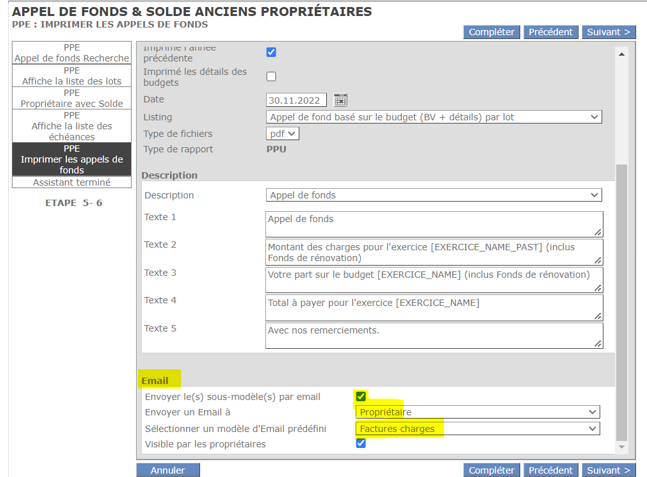647x477 pixels.
Task: Click the Date input field
Action: click(x=298, y=100)
